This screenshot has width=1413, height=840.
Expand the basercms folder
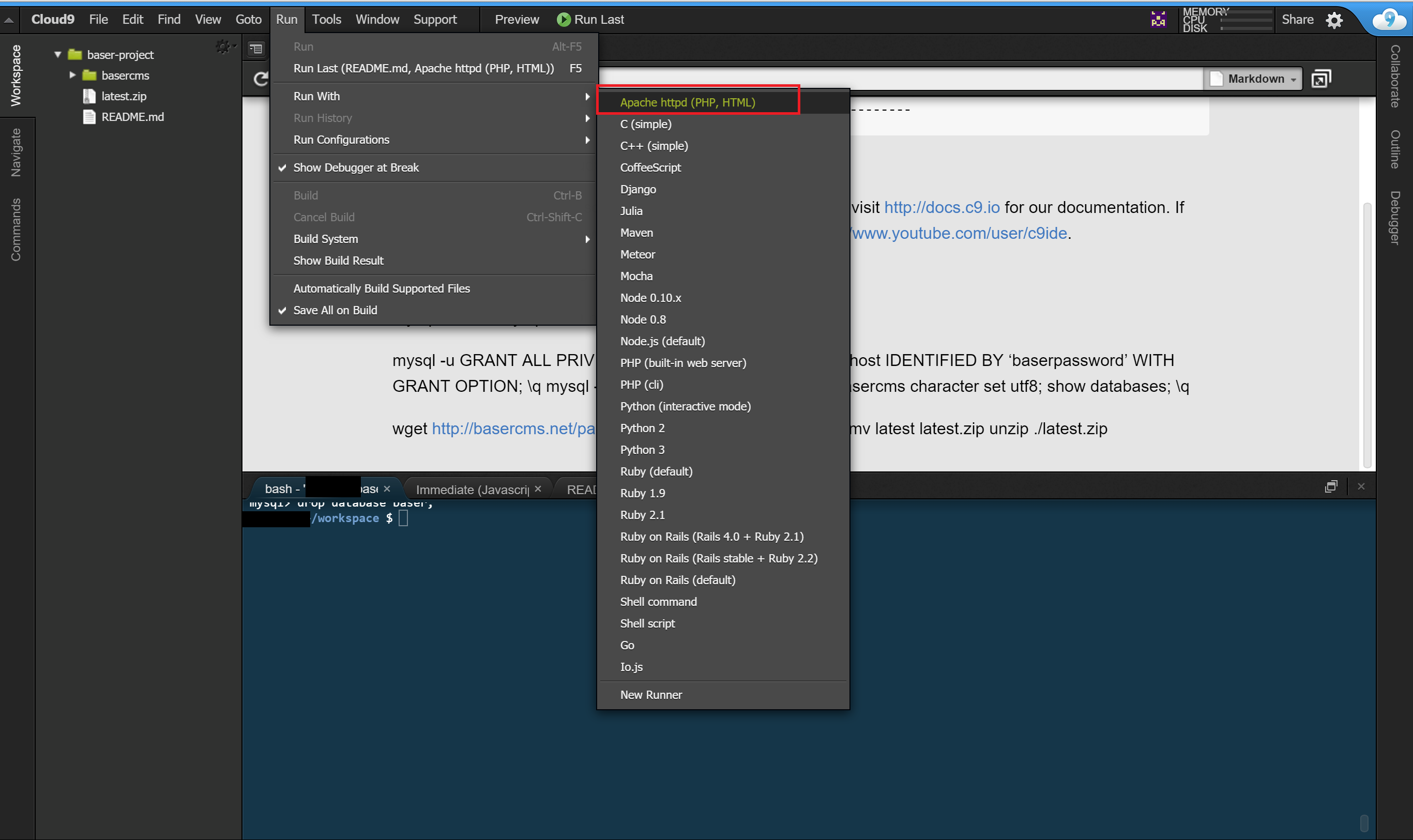tap(72, 75)
